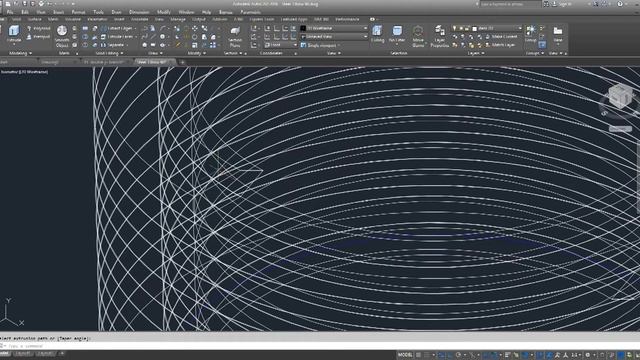
Task: Click the Group icon
Action: 531,33
